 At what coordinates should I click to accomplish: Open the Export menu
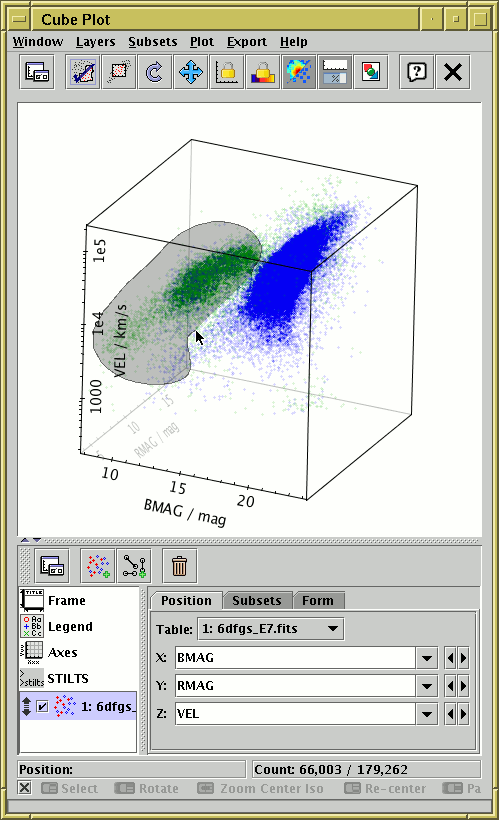pos(246,42)
